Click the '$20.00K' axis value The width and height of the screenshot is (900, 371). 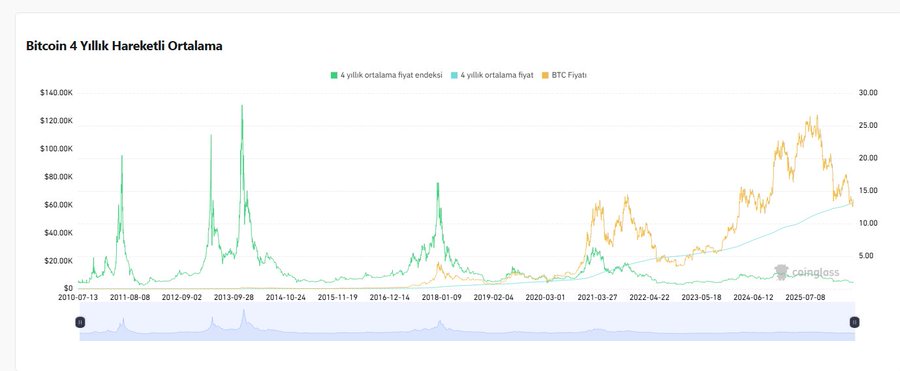(59, 261)
